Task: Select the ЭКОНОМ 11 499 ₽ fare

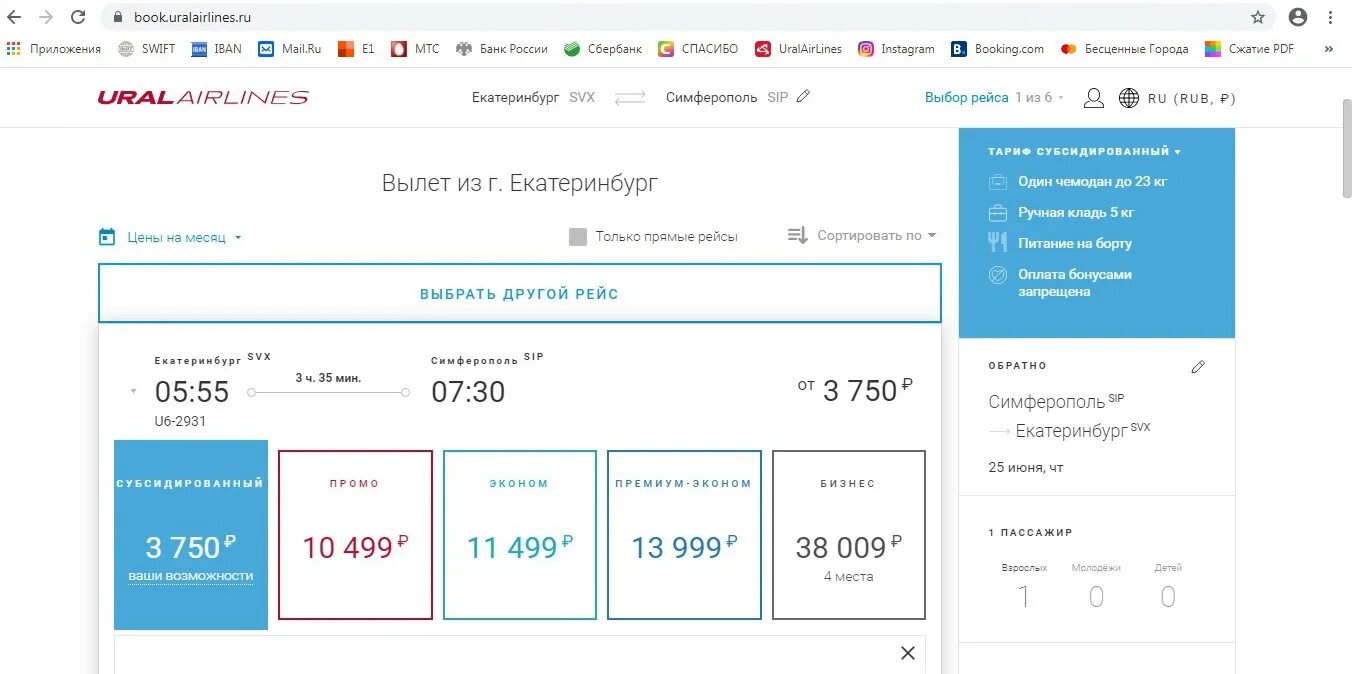Action: 519,535
